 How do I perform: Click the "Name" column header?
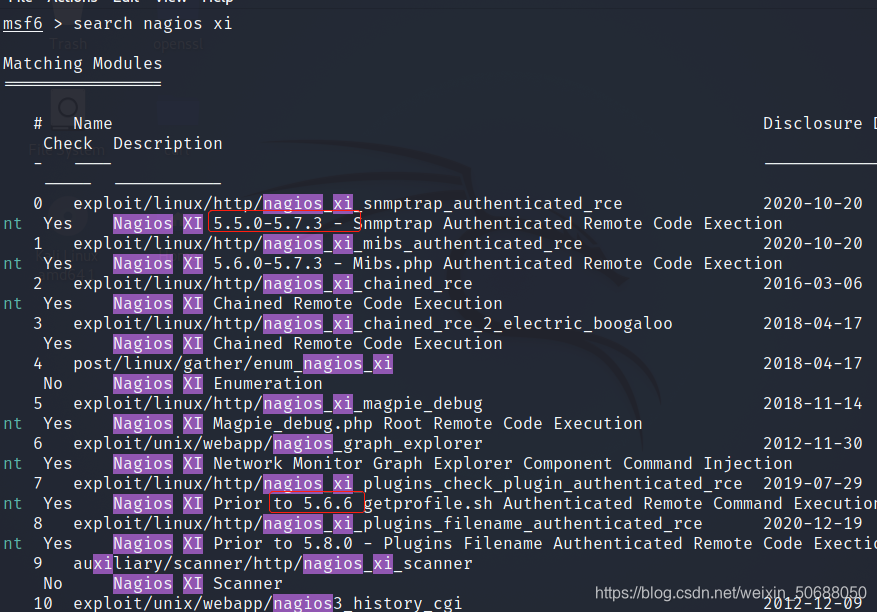pos(93,124)
